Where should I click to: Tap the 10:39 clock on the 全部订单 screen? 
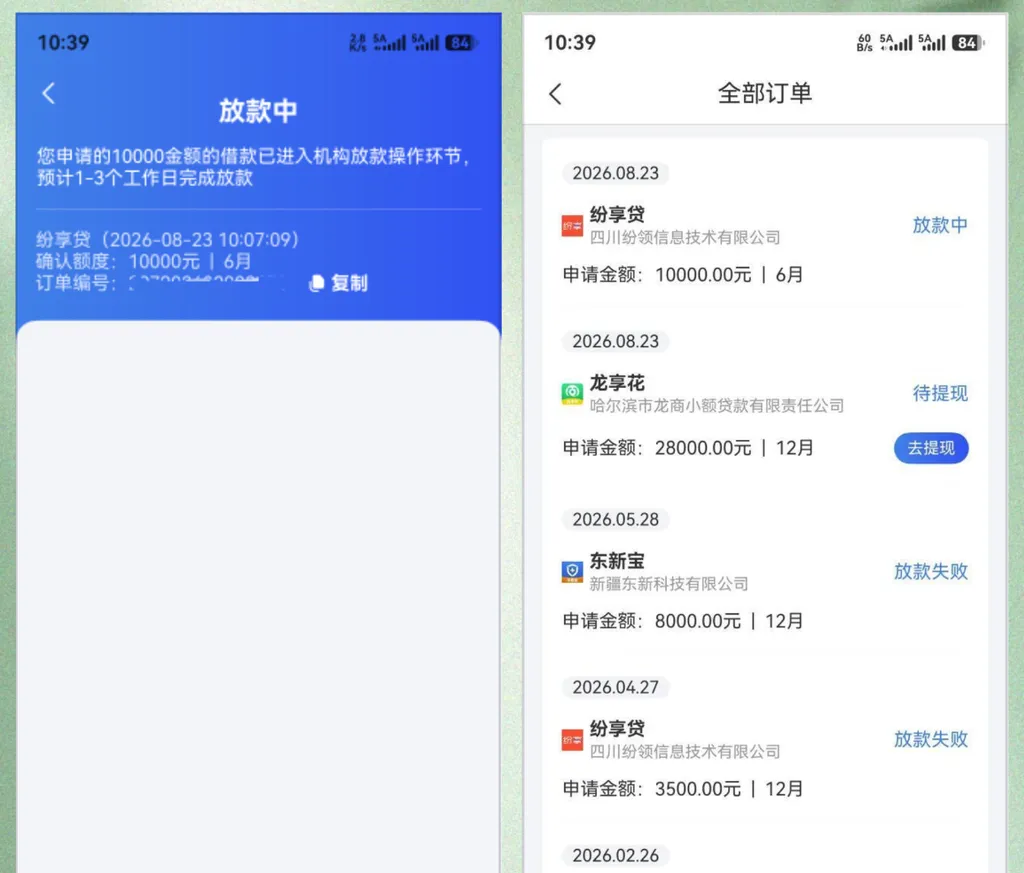pyautogui.click(x=570, y=43)
